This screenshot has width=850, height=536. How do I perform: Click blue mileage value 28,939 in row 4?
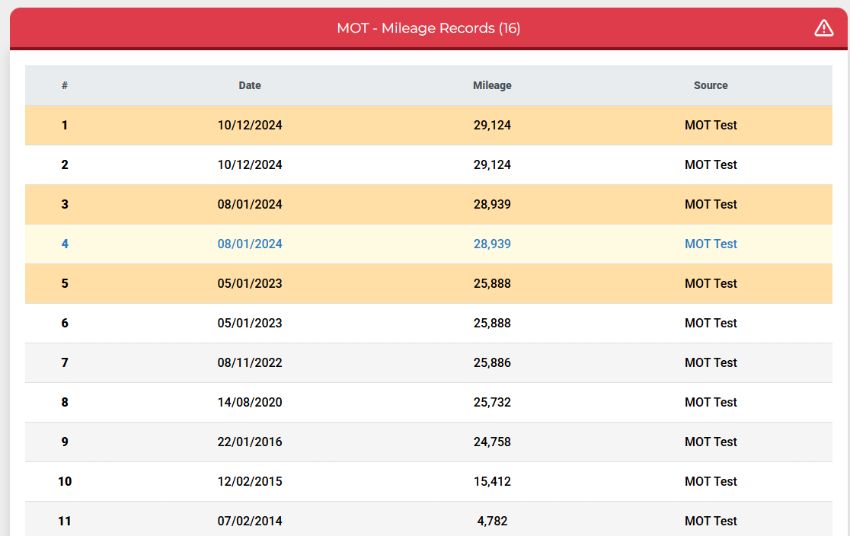click(x=492, y=244)
